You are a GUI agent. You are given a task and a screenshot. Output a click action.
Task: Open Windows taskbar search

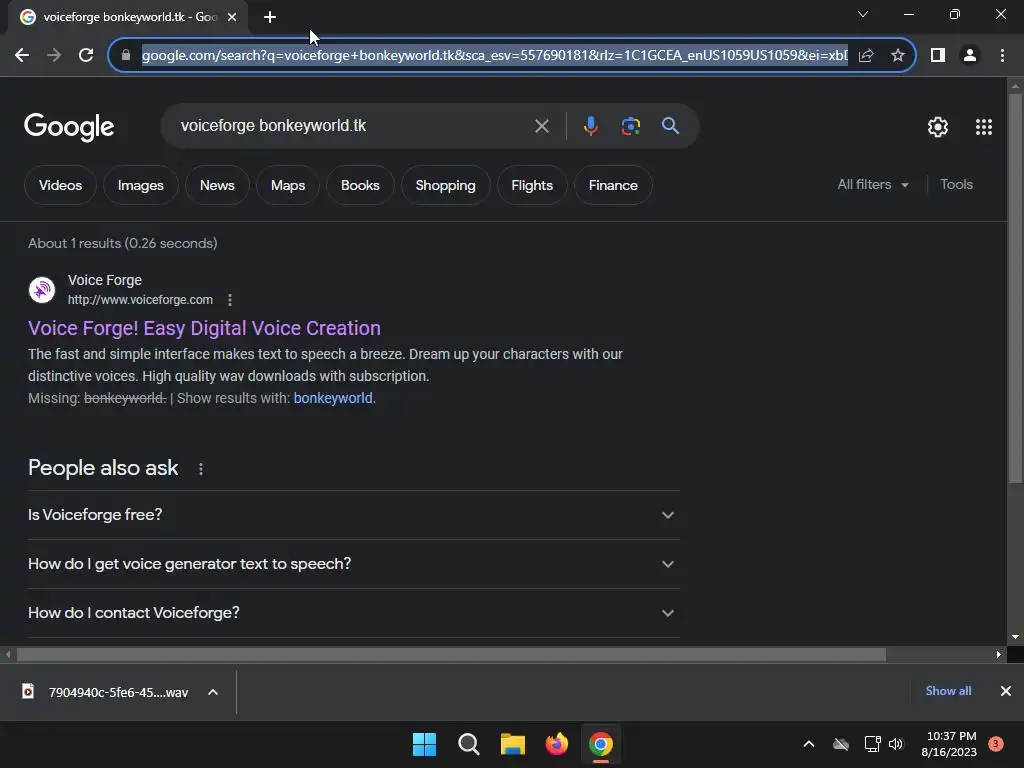pos(469,744)
